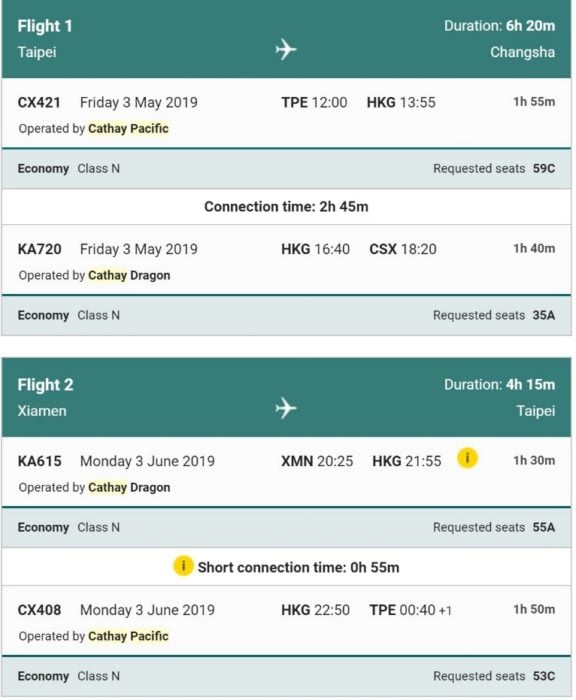Click requested seat 35A
576x700 pixels.
pyautogui.click(x=544, y=316)
